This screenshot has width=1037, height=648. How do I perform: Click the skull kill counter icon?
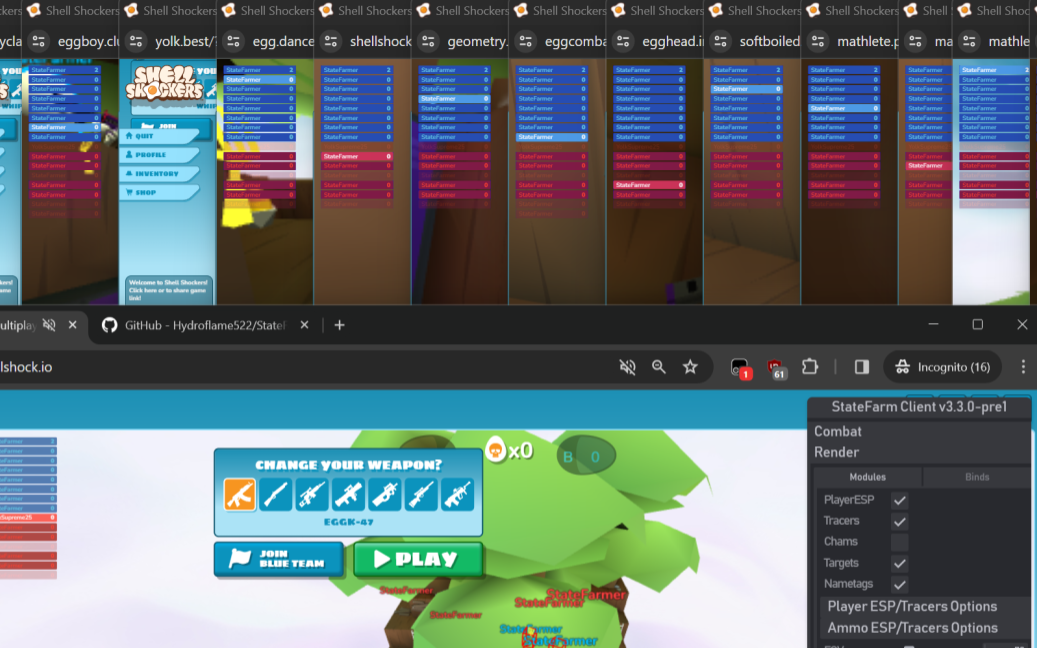point(495,450)
